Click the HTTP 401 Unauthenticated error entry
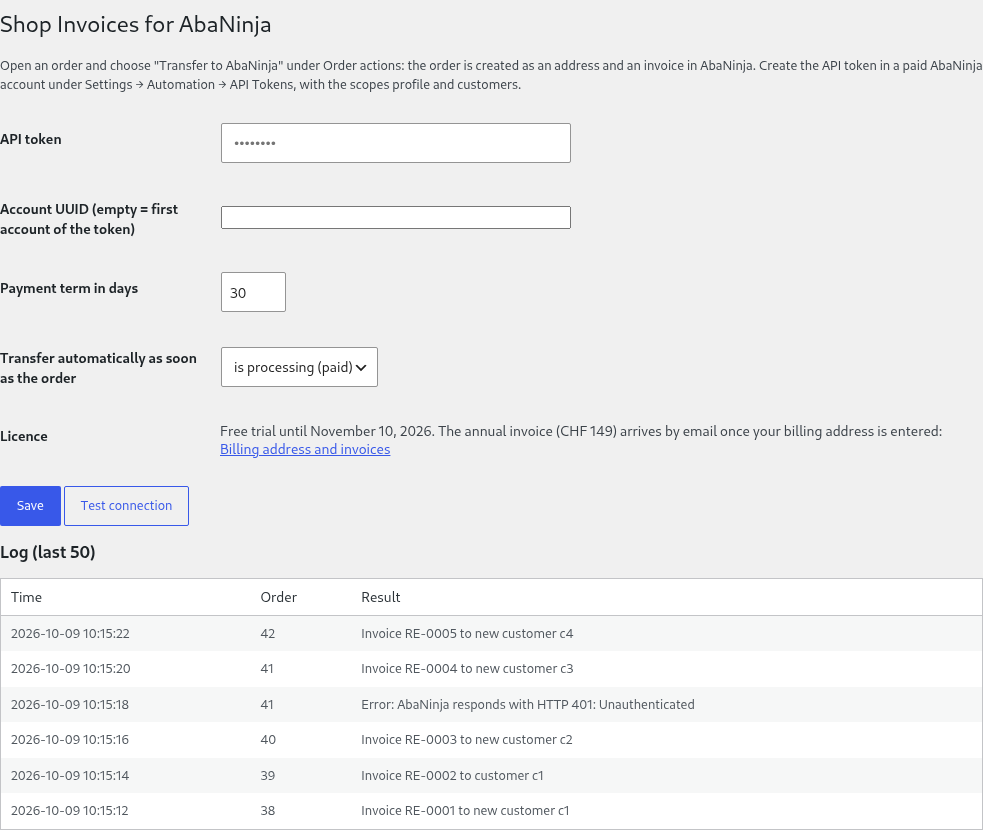 click(x=528, y=705)
